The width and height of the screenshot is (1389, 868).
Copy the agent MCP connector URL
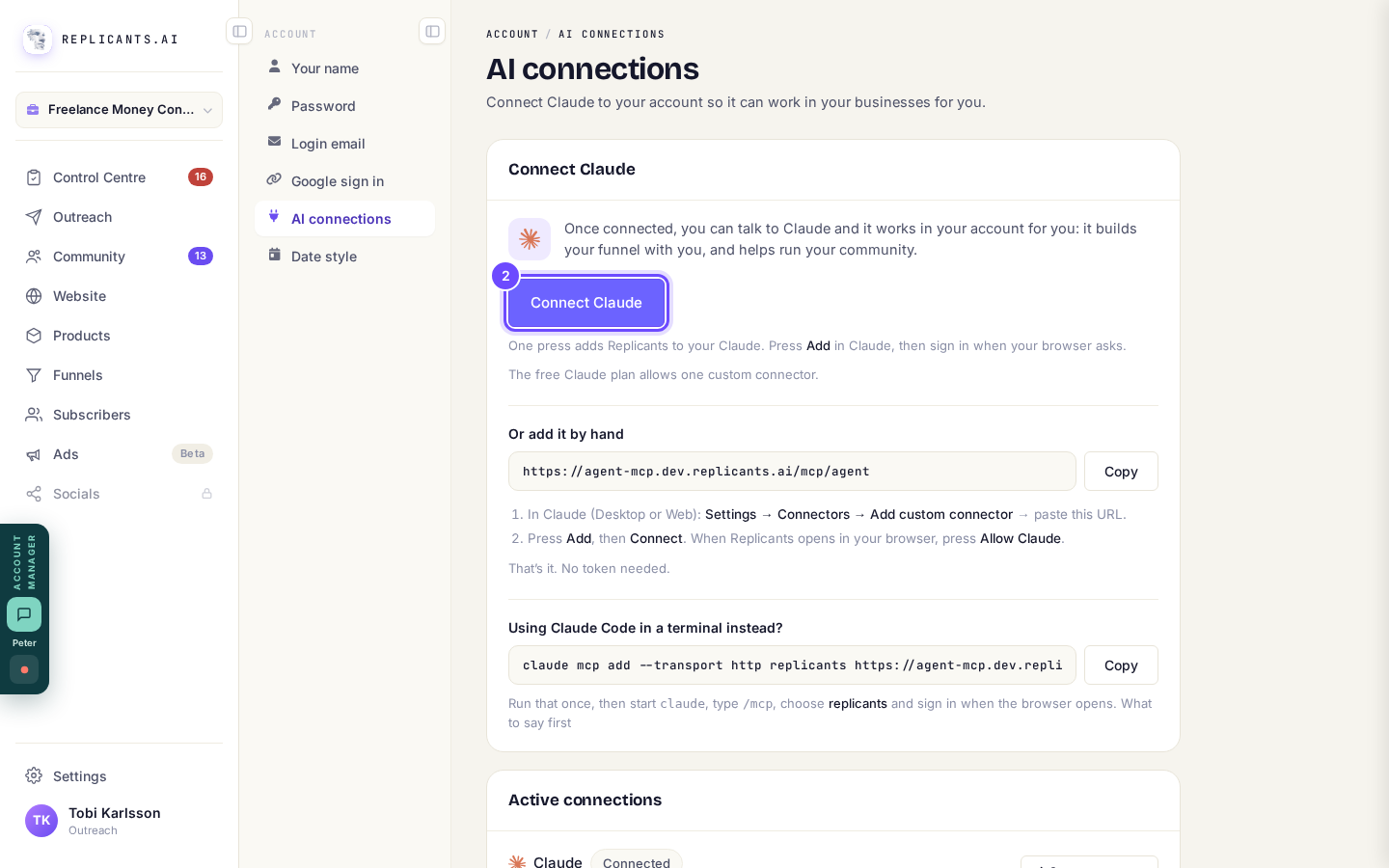(x=1121, y=472)
